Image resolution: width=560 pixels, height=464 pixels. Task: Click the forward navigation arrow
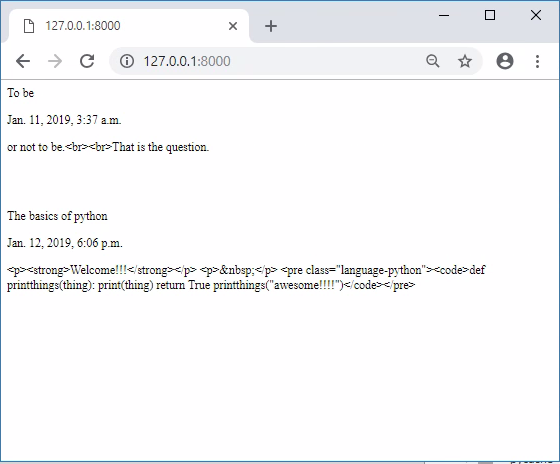[55, 61]
